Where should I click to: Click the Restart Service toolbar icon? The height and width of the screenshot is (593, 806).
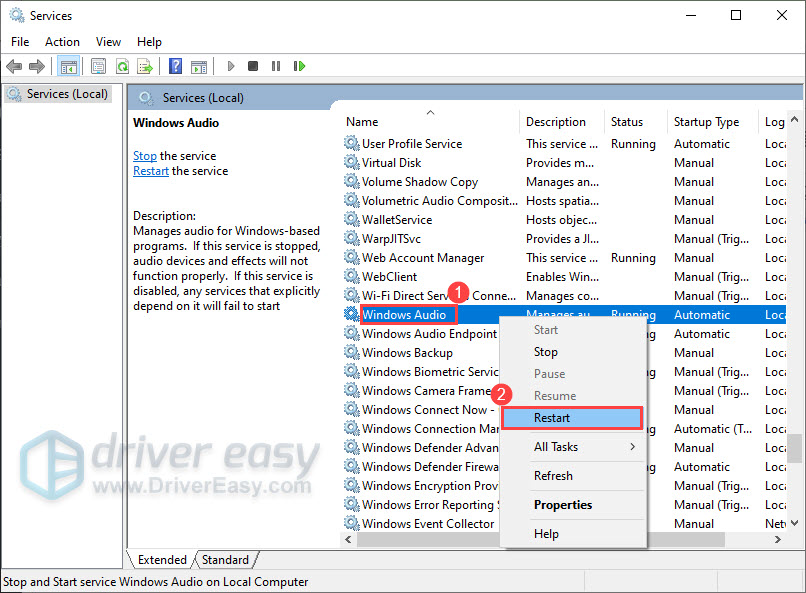coord(299,66)
